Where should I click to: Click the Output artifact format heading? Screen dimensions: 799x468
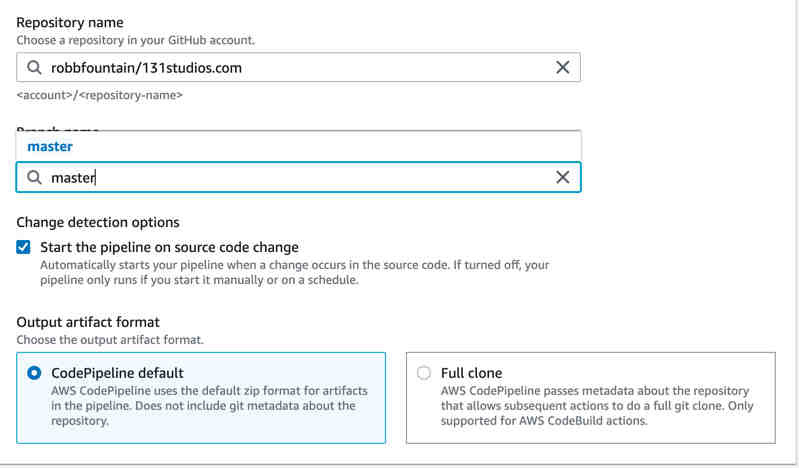pyautogui.click(x=88, y=322)
